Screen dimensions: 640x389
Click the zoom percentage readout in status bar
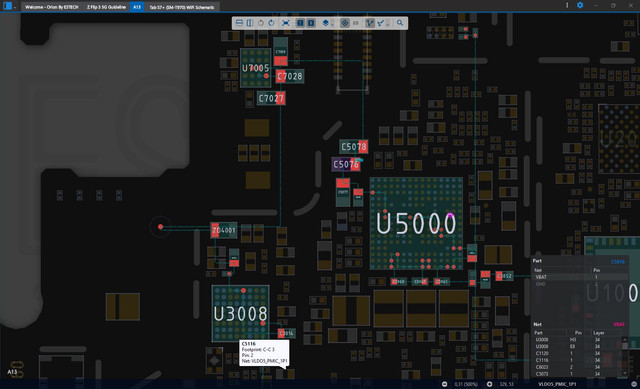466,385
